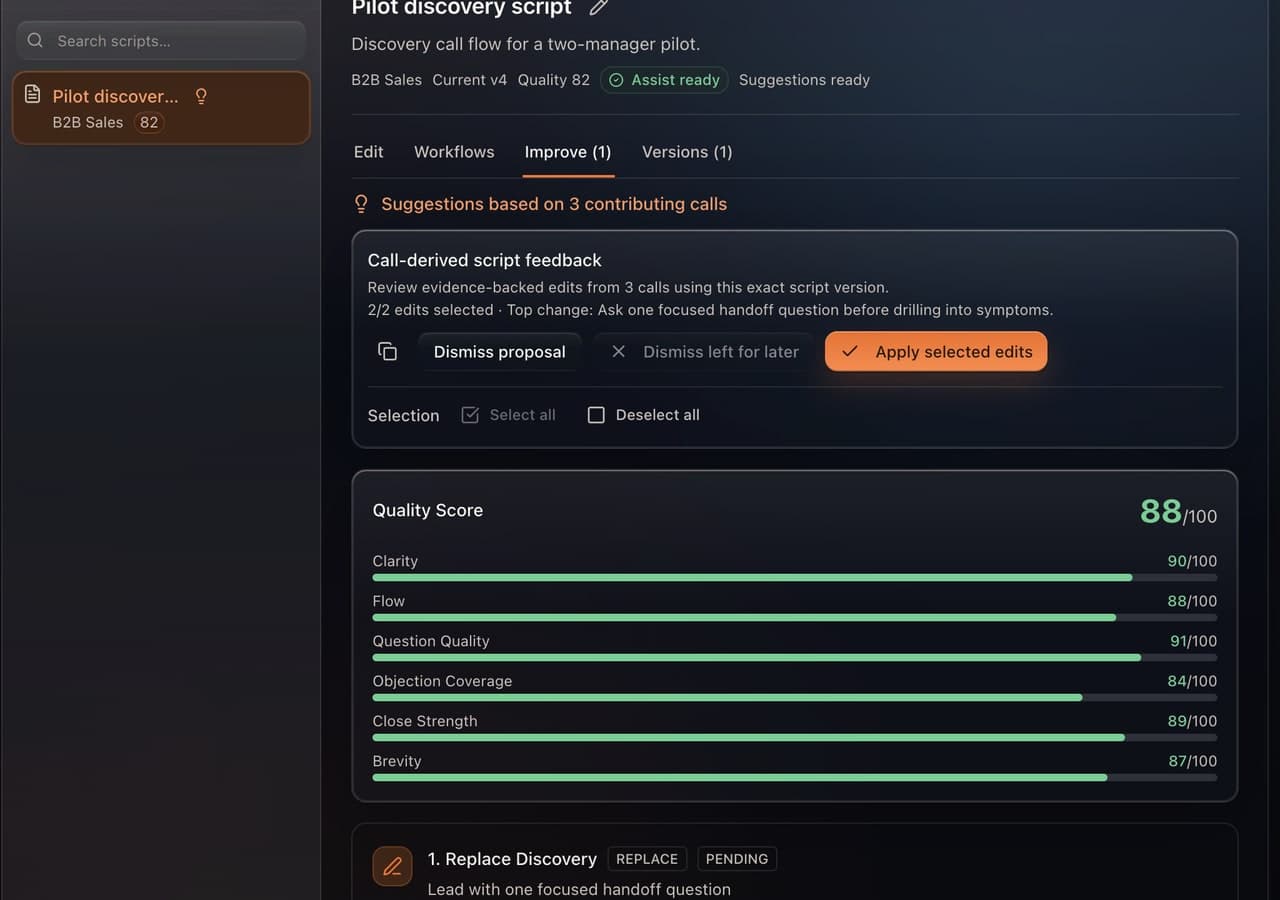Click the B2B Sales label in the header

click(x=386, y=80)
